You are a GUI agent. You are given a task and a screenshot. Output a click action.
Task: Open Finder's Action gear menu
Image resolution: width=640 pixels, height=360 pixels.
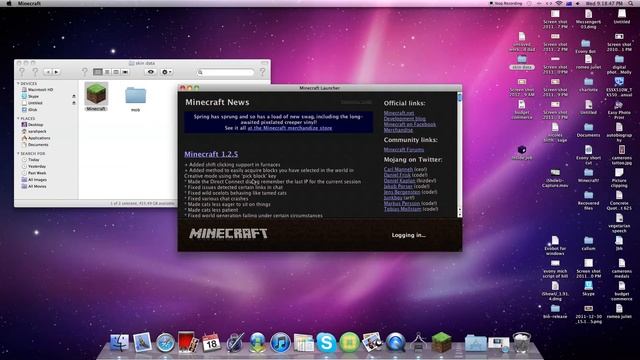166,72
